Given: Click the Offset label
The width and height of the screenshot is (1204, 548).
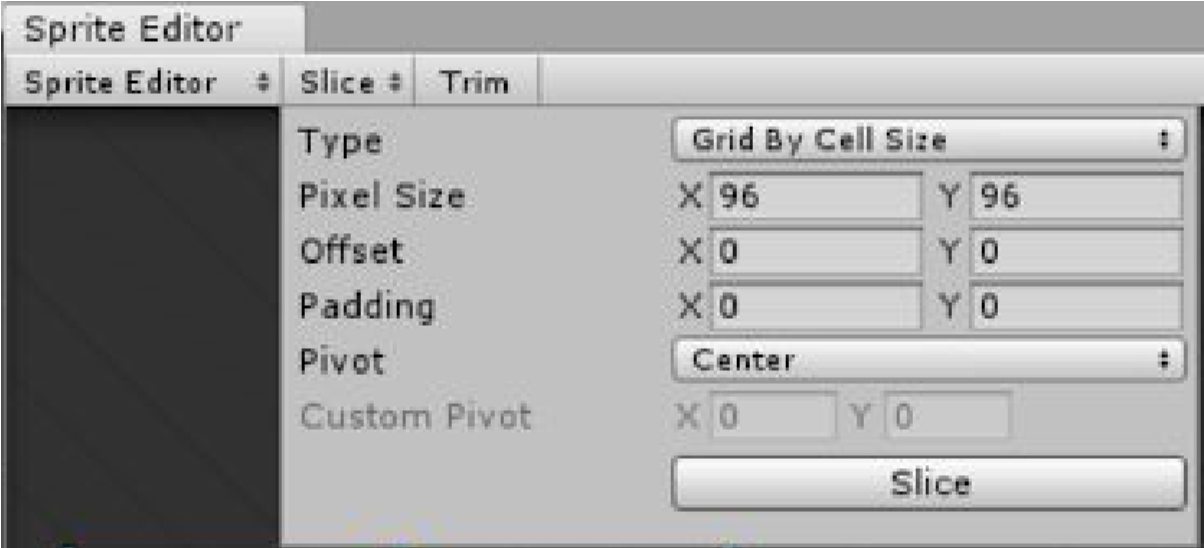Looking at the screenshot, I should click(351, 251).
